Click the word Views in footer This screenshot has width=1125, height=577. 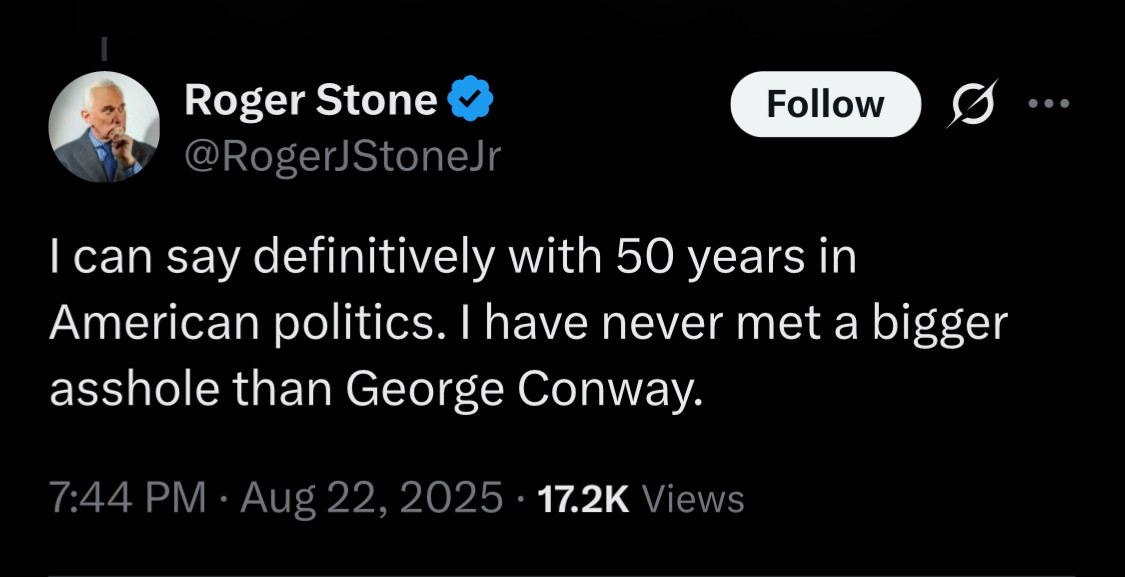point(692,498)
